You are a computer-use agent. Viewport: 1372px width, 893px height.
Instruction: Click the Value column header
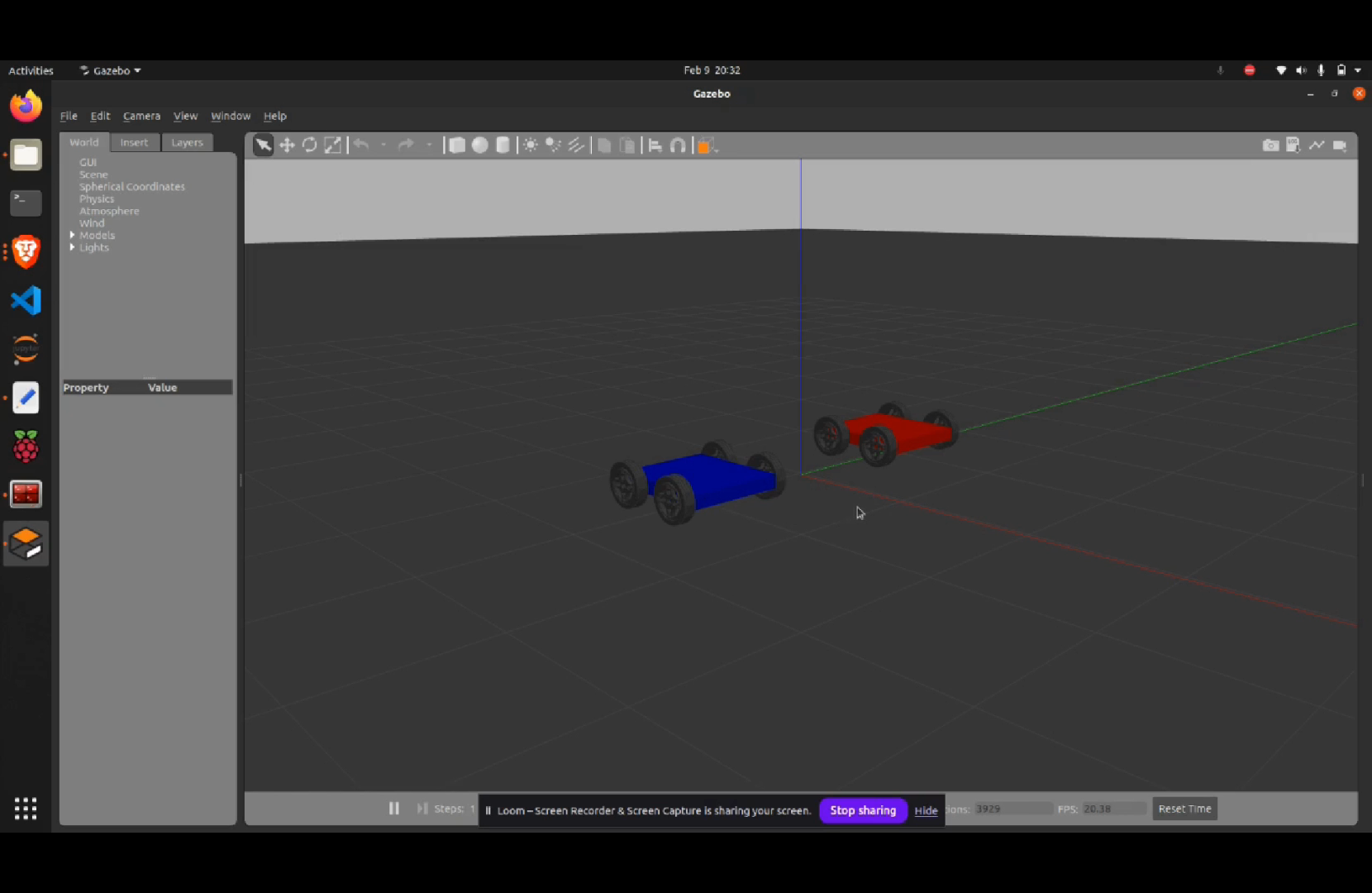[x=163, y=388]
